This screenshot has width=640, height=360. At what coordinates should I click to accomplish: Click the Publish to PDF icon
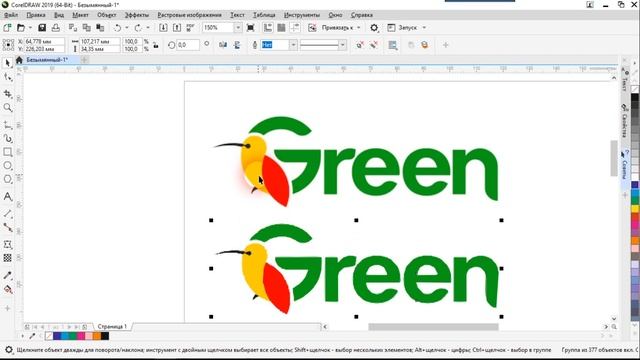(x=191, y=27)
